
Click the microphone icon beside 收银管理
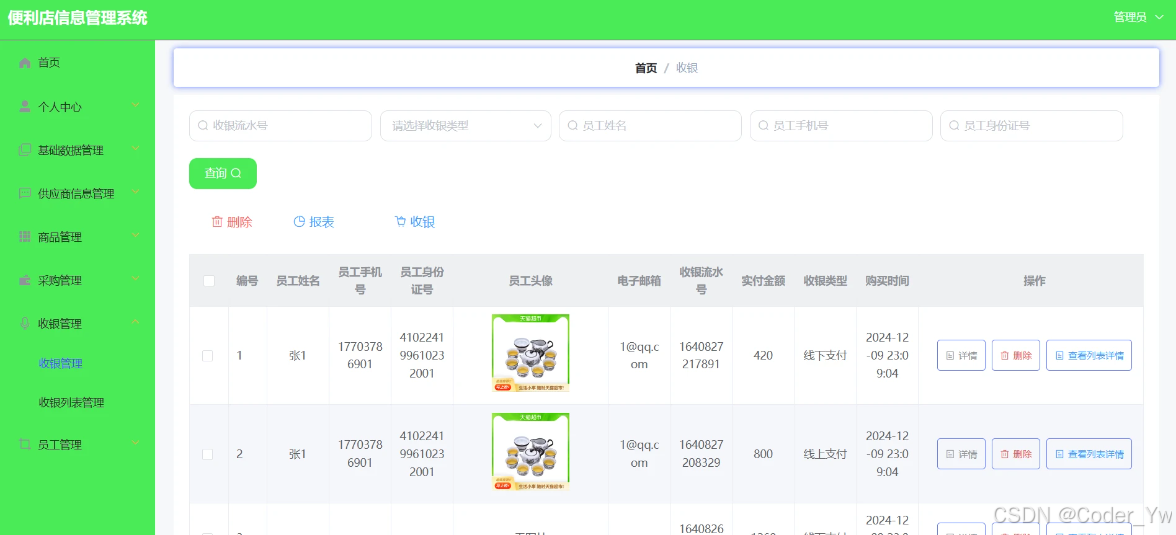pos(25,324)
